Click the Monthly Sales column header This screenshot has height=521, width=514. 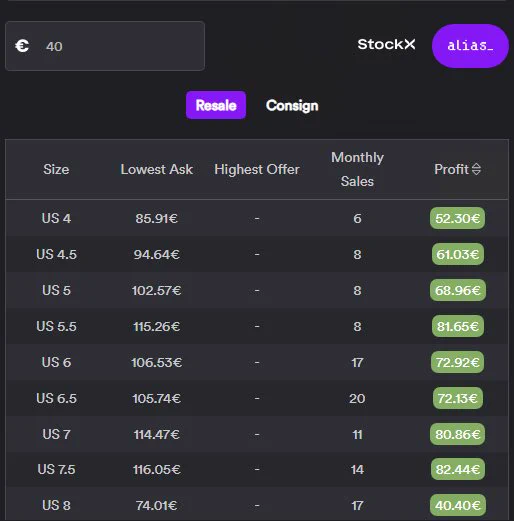(357, 169)
